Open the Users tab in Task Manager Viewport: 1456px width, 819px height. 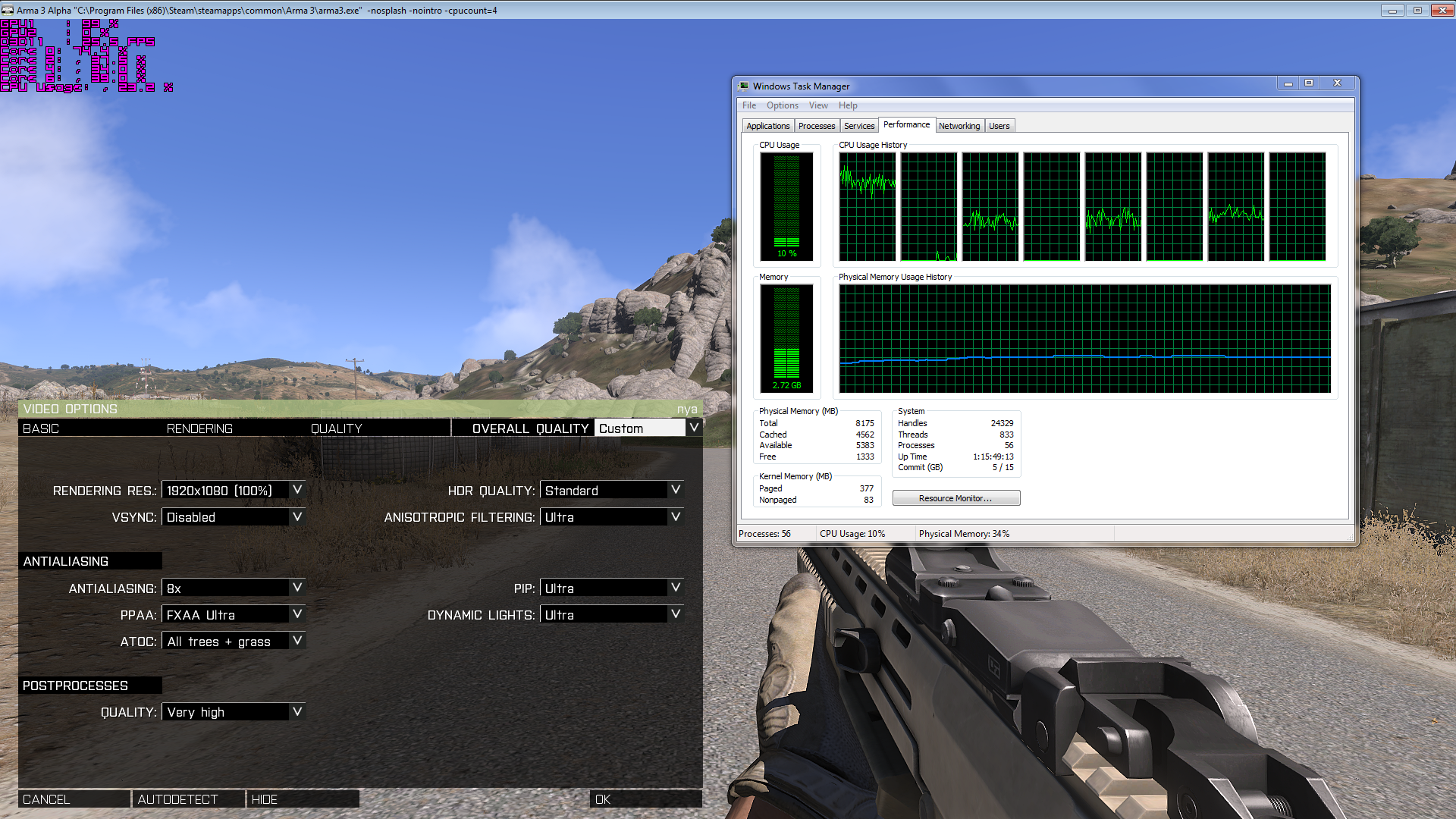click(x=999, y=126)
